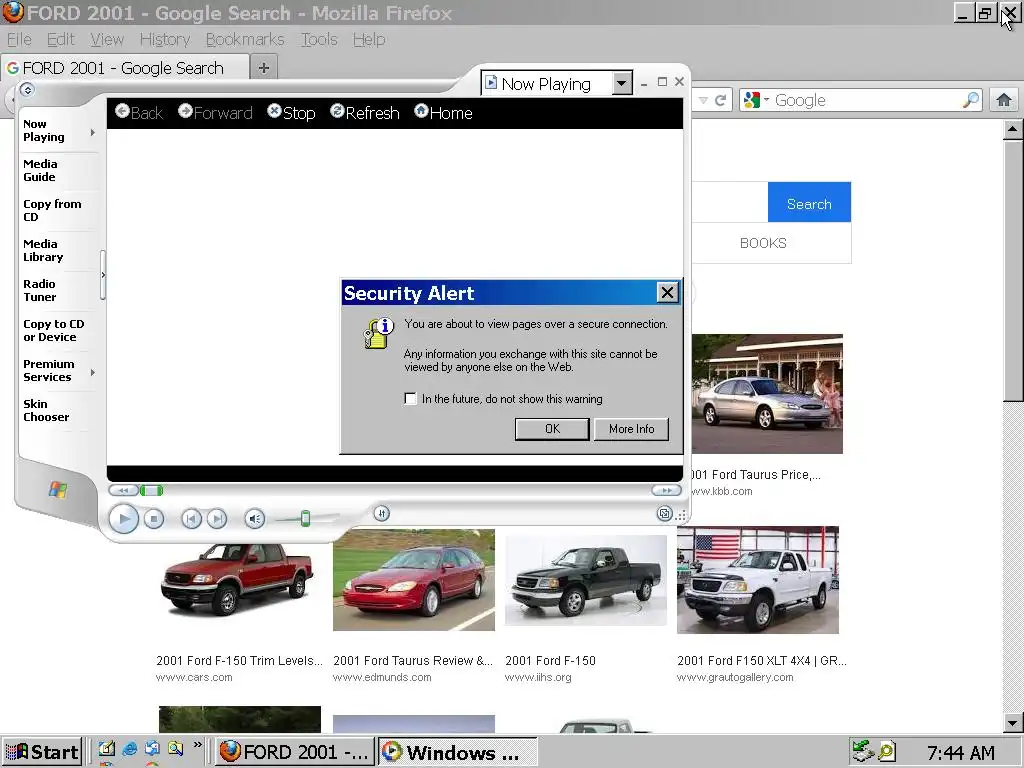
Task: Check 'do not show this warning' checkbox
Action: 410,398
